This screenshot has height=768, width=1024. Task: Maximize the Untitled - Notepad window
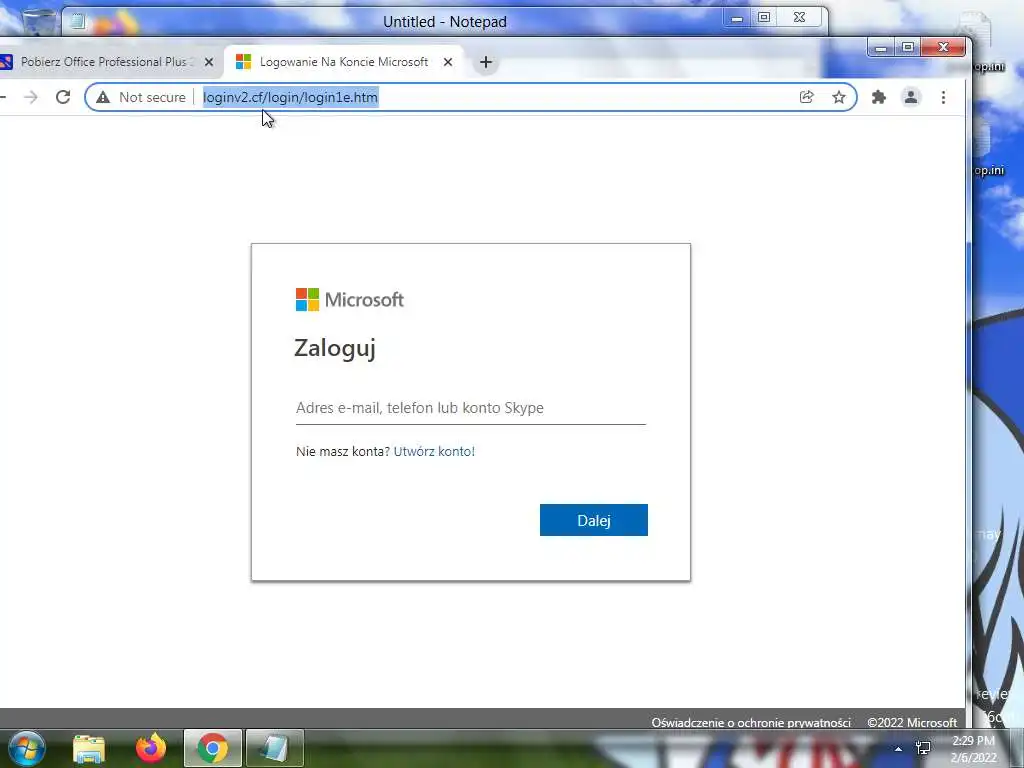pyautogui.click(x=763, y=18)
